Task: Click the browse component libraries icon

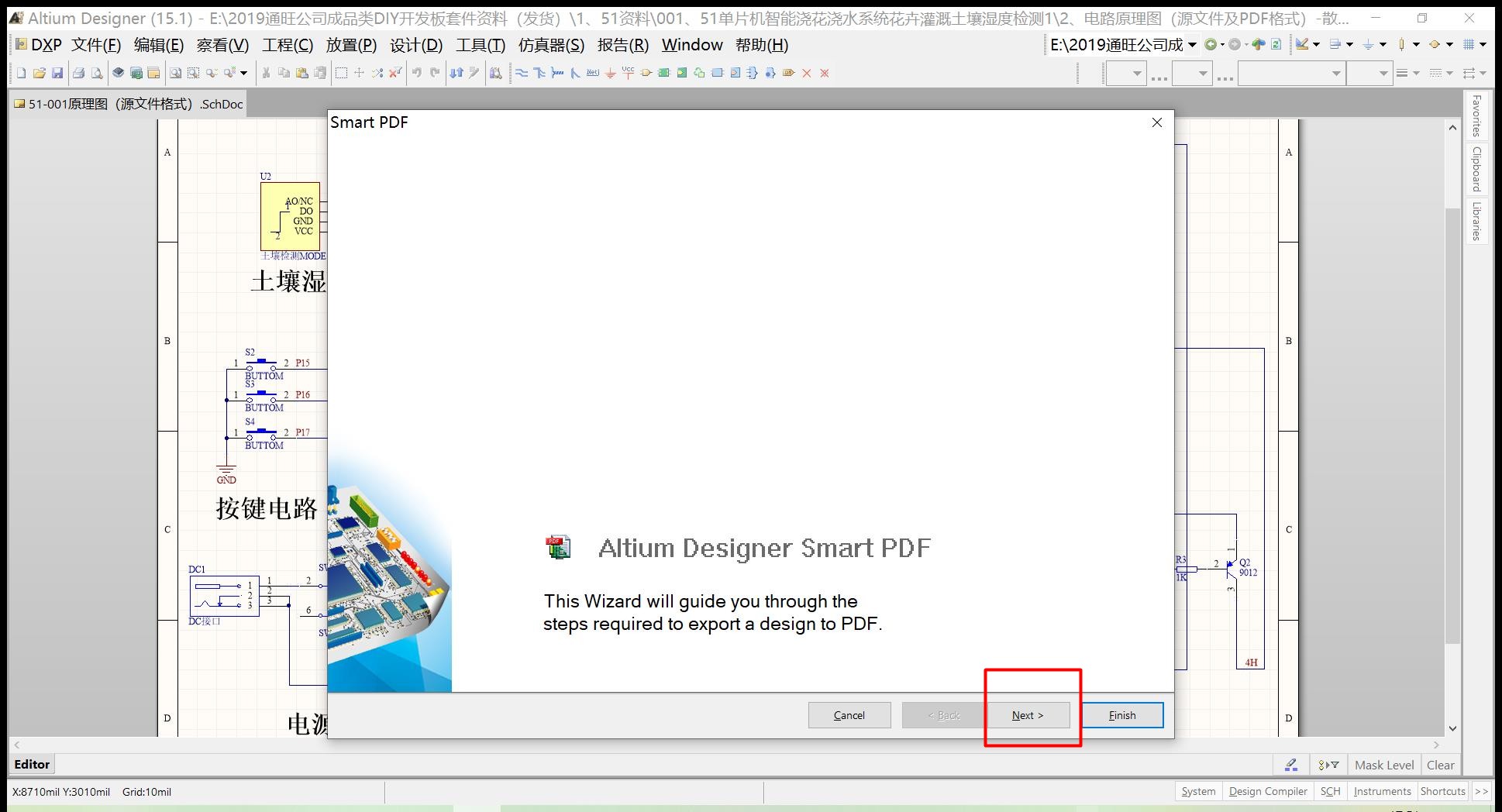Action: (496, 73)
